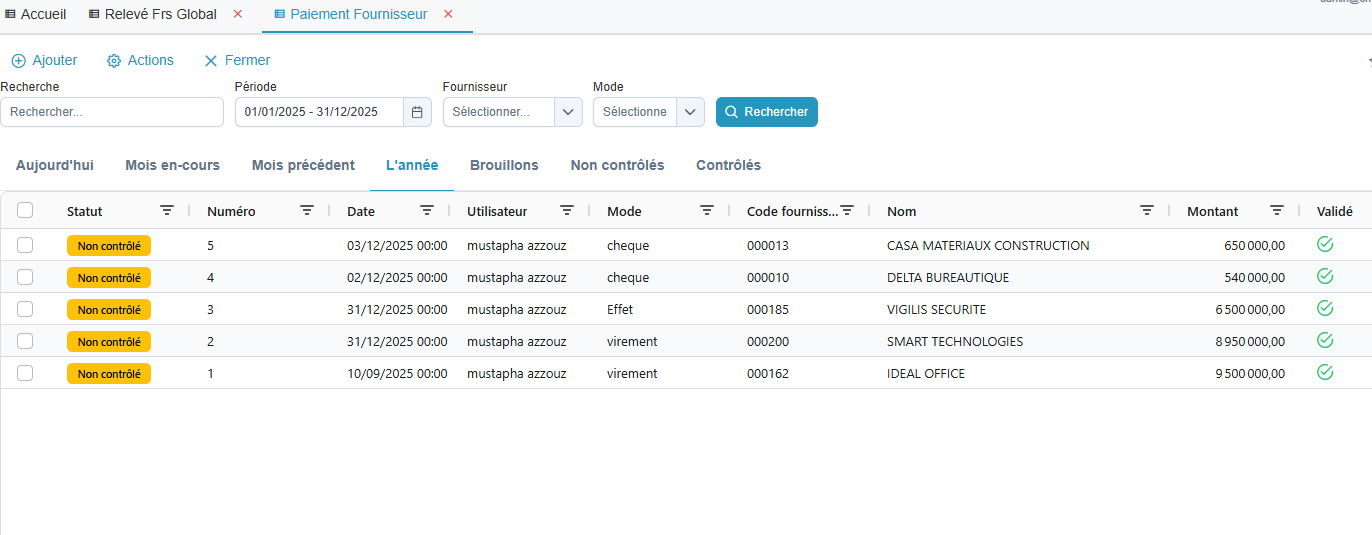Switch to the Mois précédent tab
This screenshot has height=535, width=1372.
[x=303, y=166]
